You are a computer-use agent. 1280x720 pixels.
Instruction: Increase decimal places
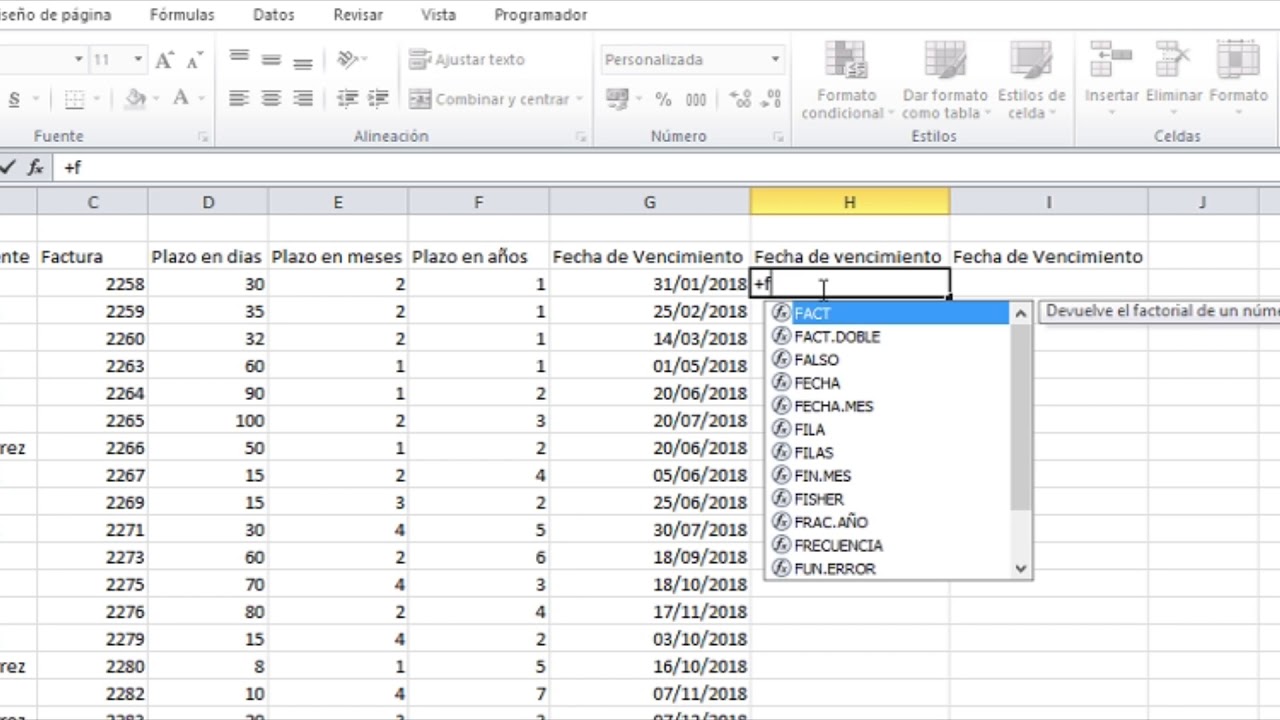tap(740, 98)
